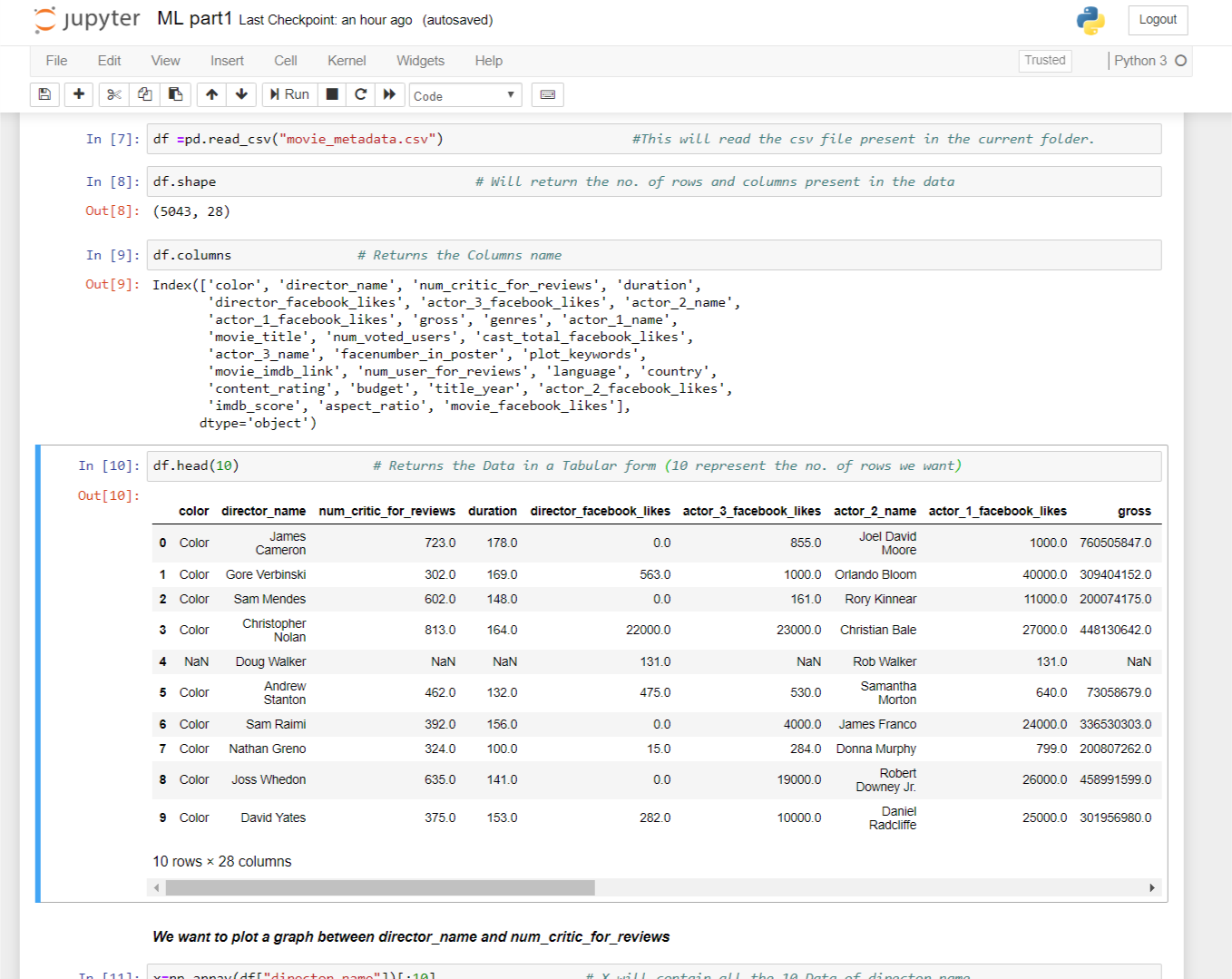Open the File menu
The width and height of the screenshot is (1232, 979).
tap(55, 61)
